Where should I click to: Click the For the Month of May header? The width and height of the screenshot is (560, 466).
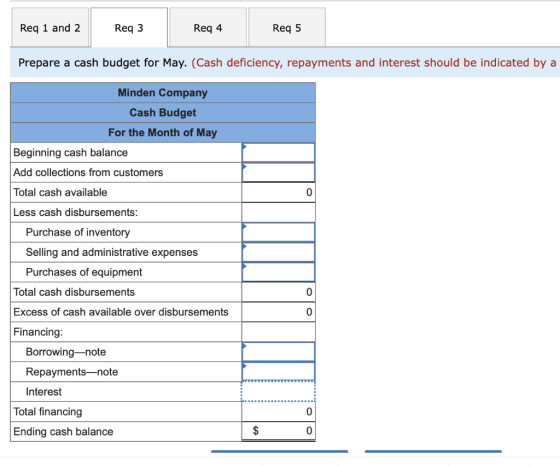pos(163,132)
